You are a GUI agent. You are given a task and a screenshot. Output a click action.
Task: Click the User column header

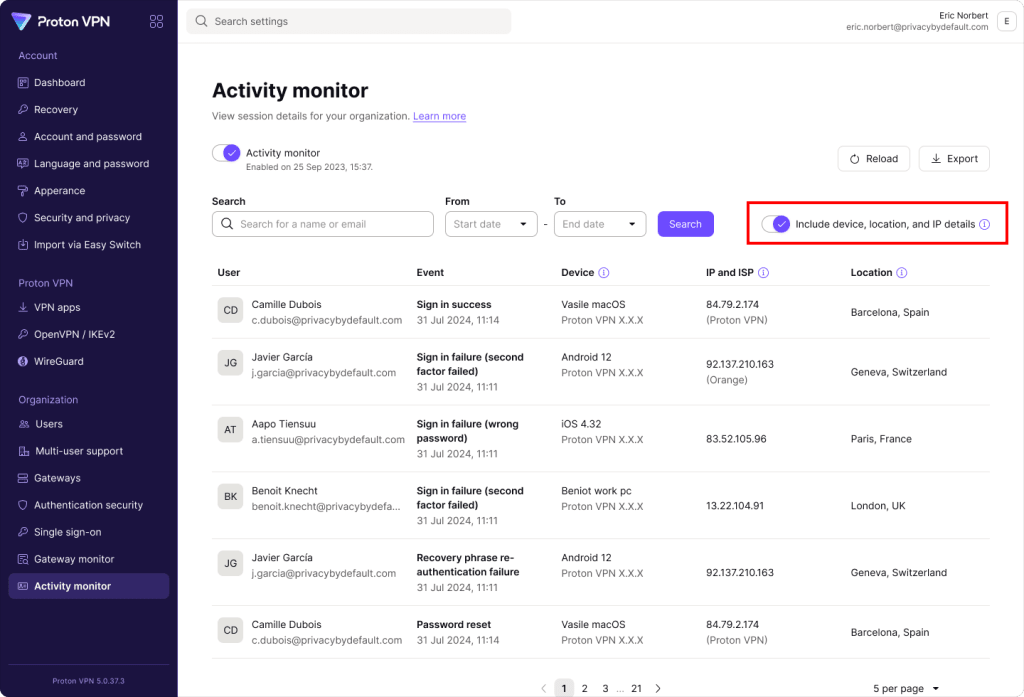click(x=229, y=272)
